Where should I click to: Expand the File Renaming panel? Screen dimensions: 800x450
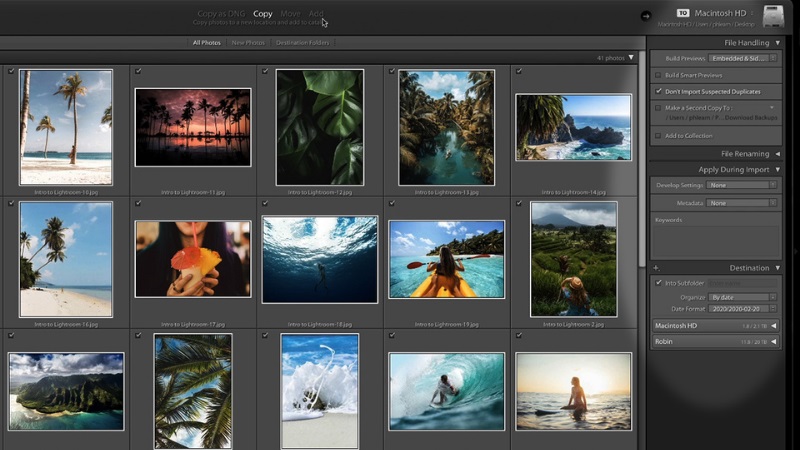[x=778, y=154]
